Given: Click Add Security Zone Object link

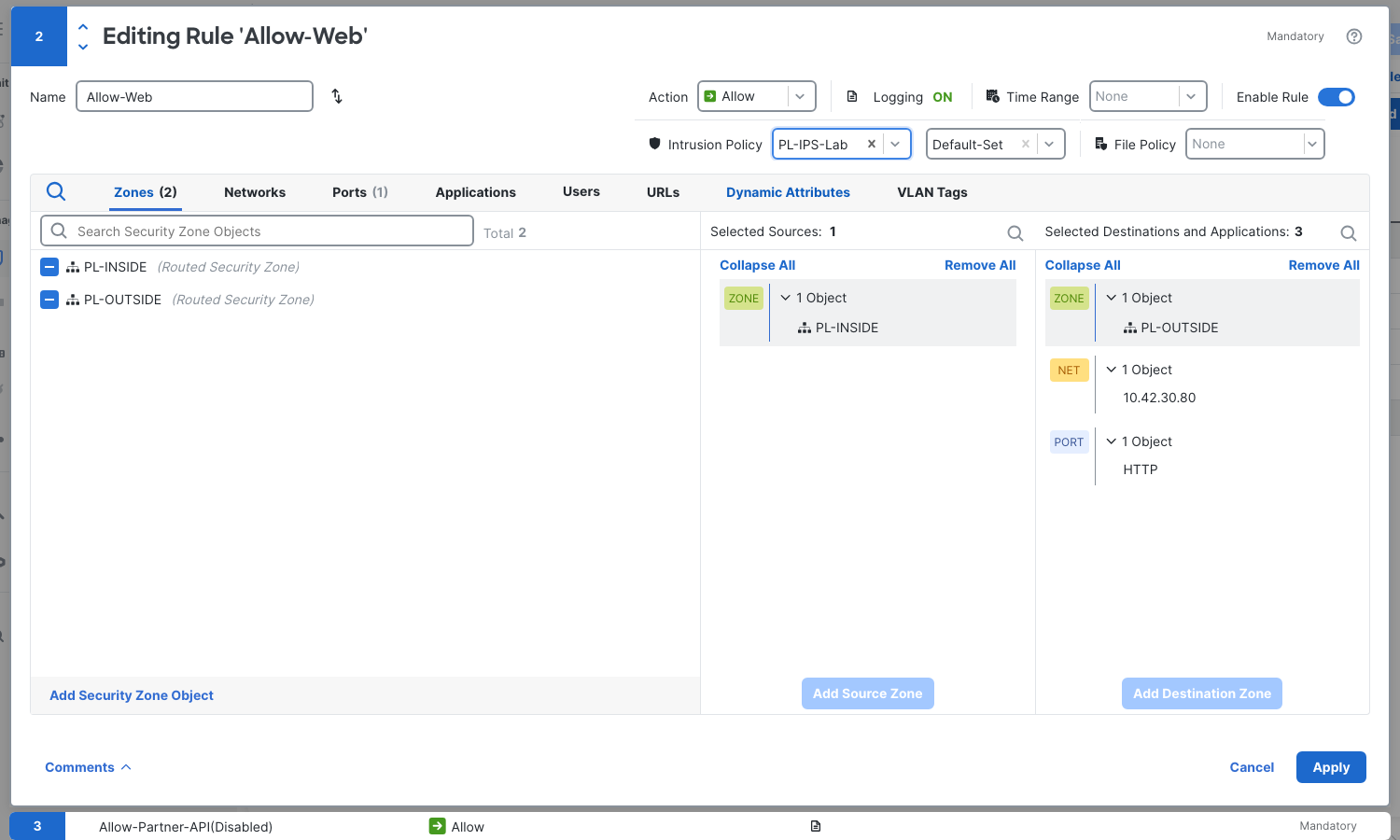Looking at the screenshot, I should pos(132,695).
